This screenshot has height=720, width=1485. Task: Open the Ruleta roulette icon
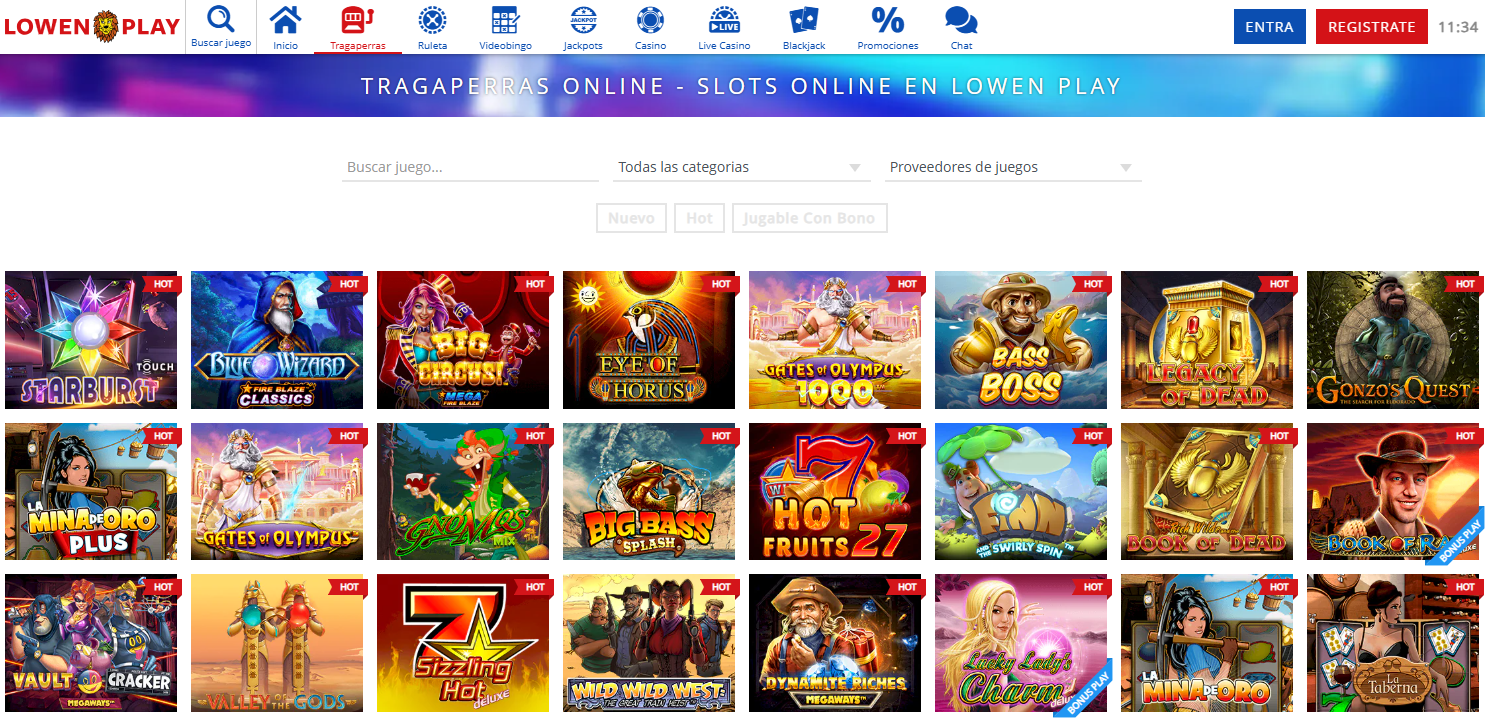click(432, 20)
